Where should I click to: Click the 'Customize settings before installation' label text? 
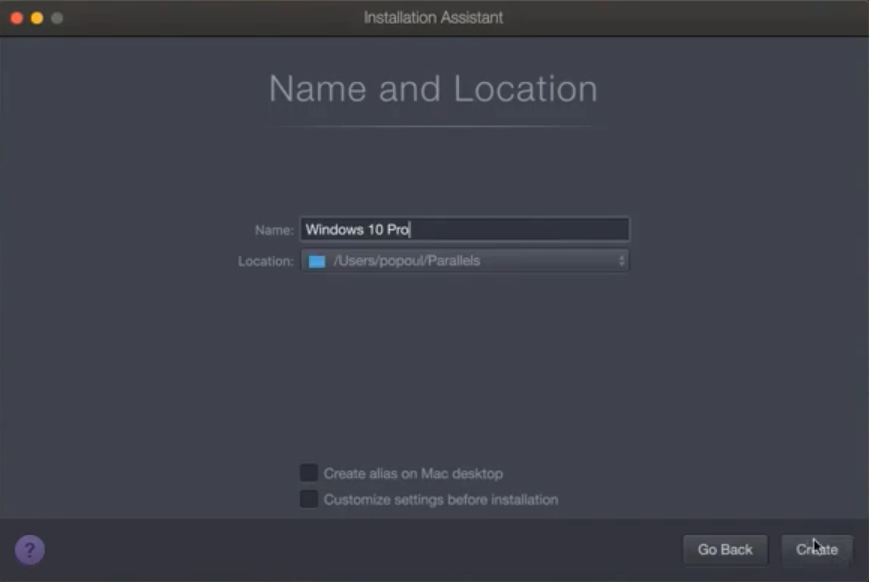coord(440,499)
